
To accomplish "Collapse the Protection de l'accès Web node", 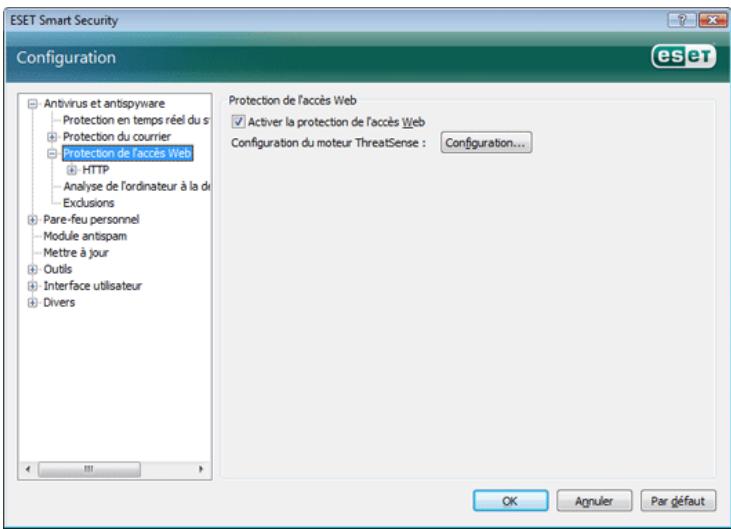I will pyautogui.click(x=52, y=153).
